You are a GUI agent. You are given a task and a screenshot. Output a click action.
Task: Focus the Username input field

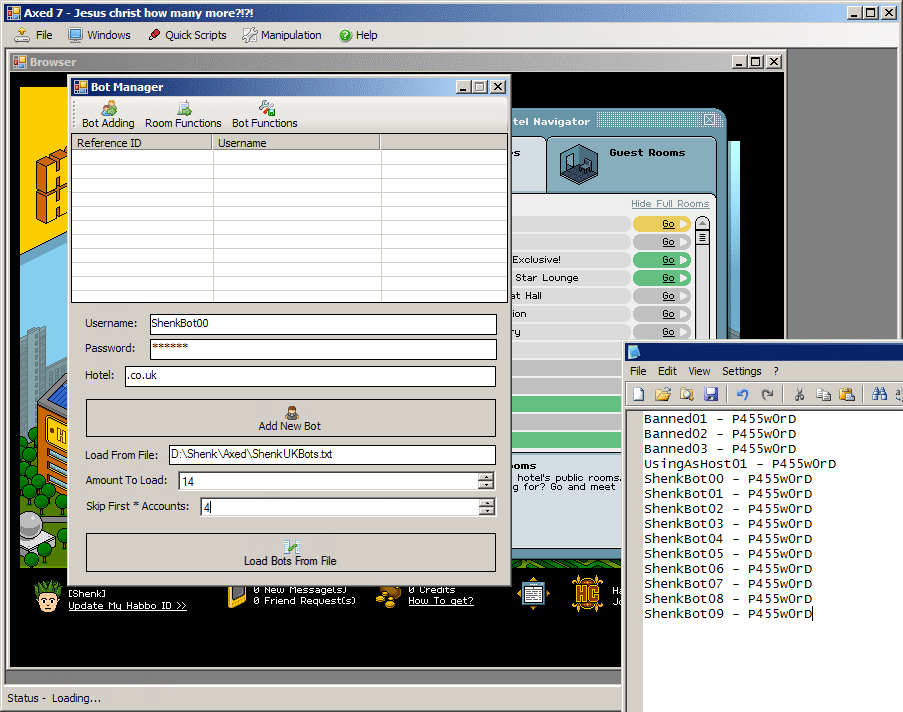click(323, 324)
